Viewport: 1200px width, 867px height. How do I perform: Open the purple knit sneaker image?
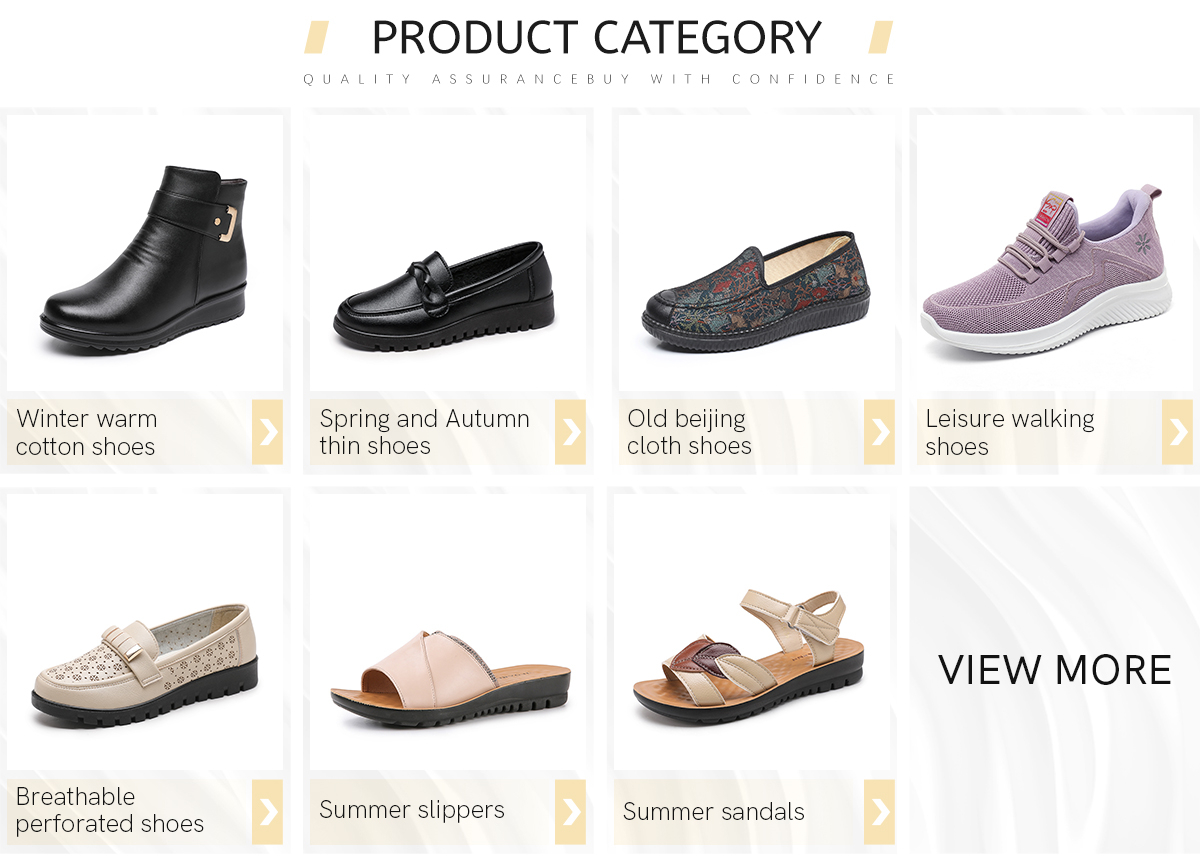click(x=1046, y=270)
